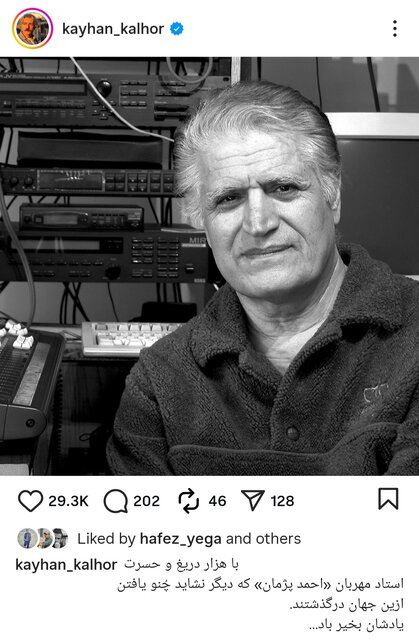This screenshot has height=640, width=419.
Task: Tap the 46 reposts count
Action: click(x=217, y=501)
